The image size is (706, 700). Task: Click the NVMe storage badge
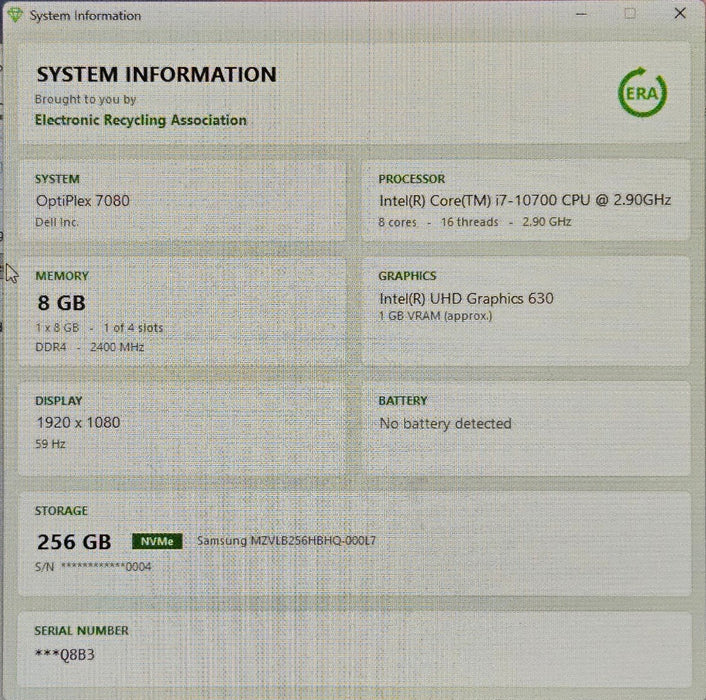click(157, 541)
